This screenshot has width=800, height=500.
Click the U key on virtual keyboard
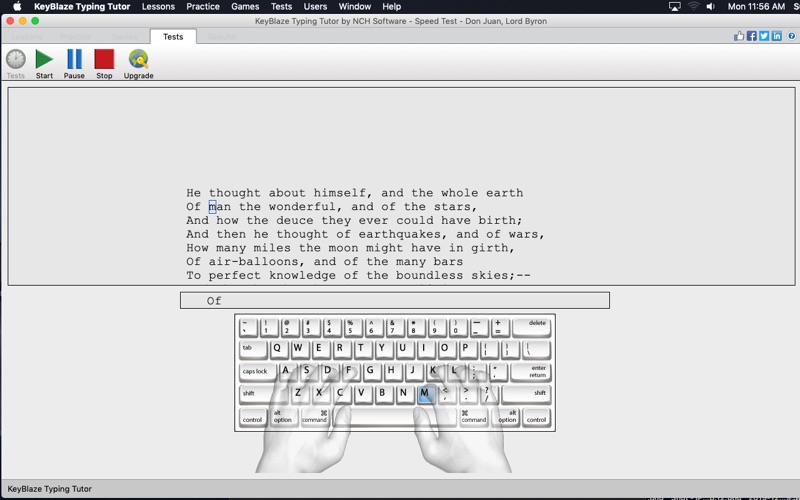(403, 348)
